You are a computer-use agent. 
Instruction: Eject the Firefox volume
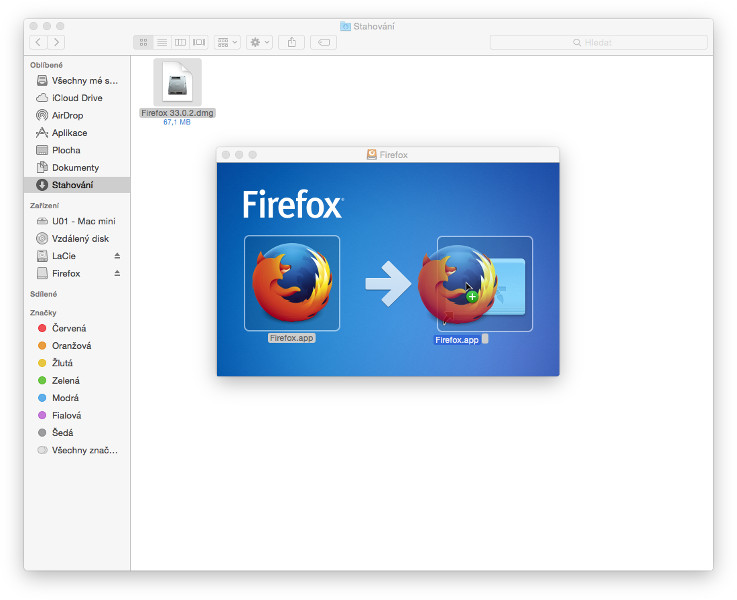(117, 273)
